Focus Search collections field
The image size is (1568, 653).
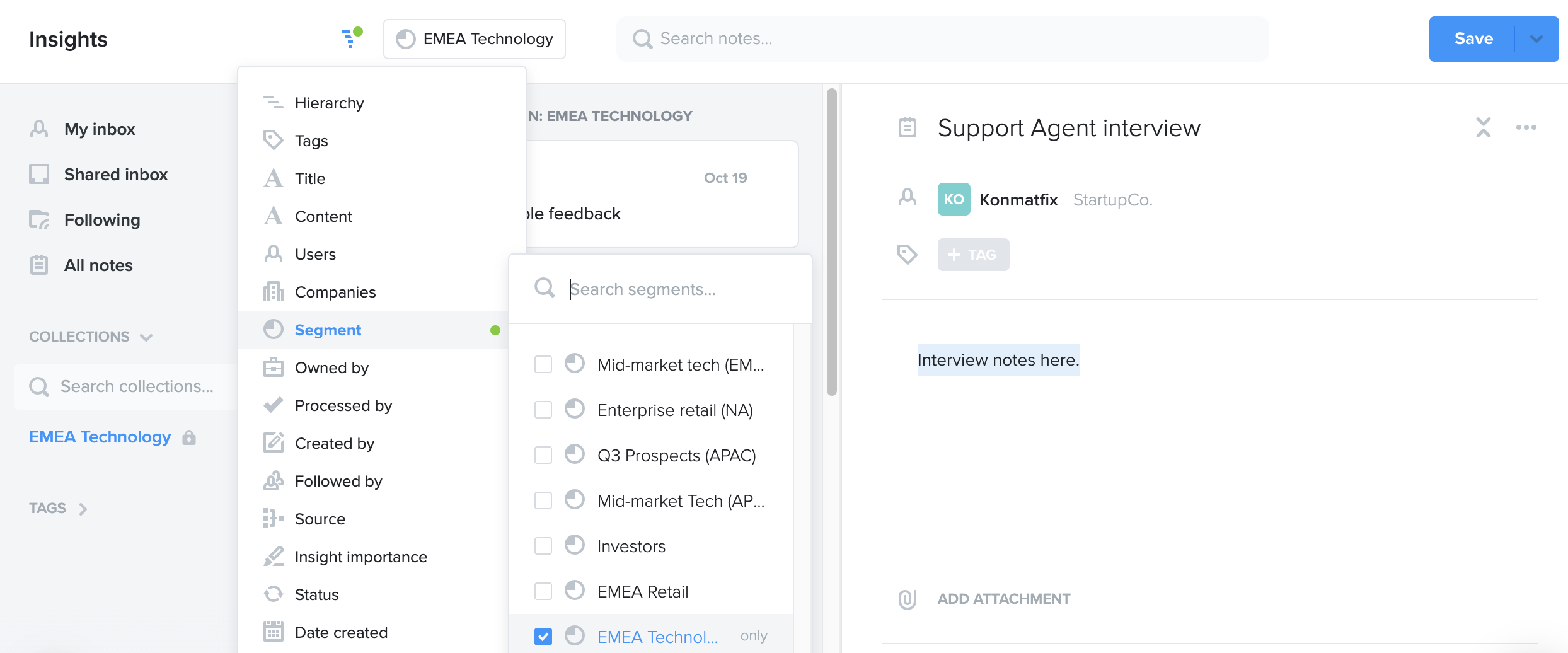126,386
